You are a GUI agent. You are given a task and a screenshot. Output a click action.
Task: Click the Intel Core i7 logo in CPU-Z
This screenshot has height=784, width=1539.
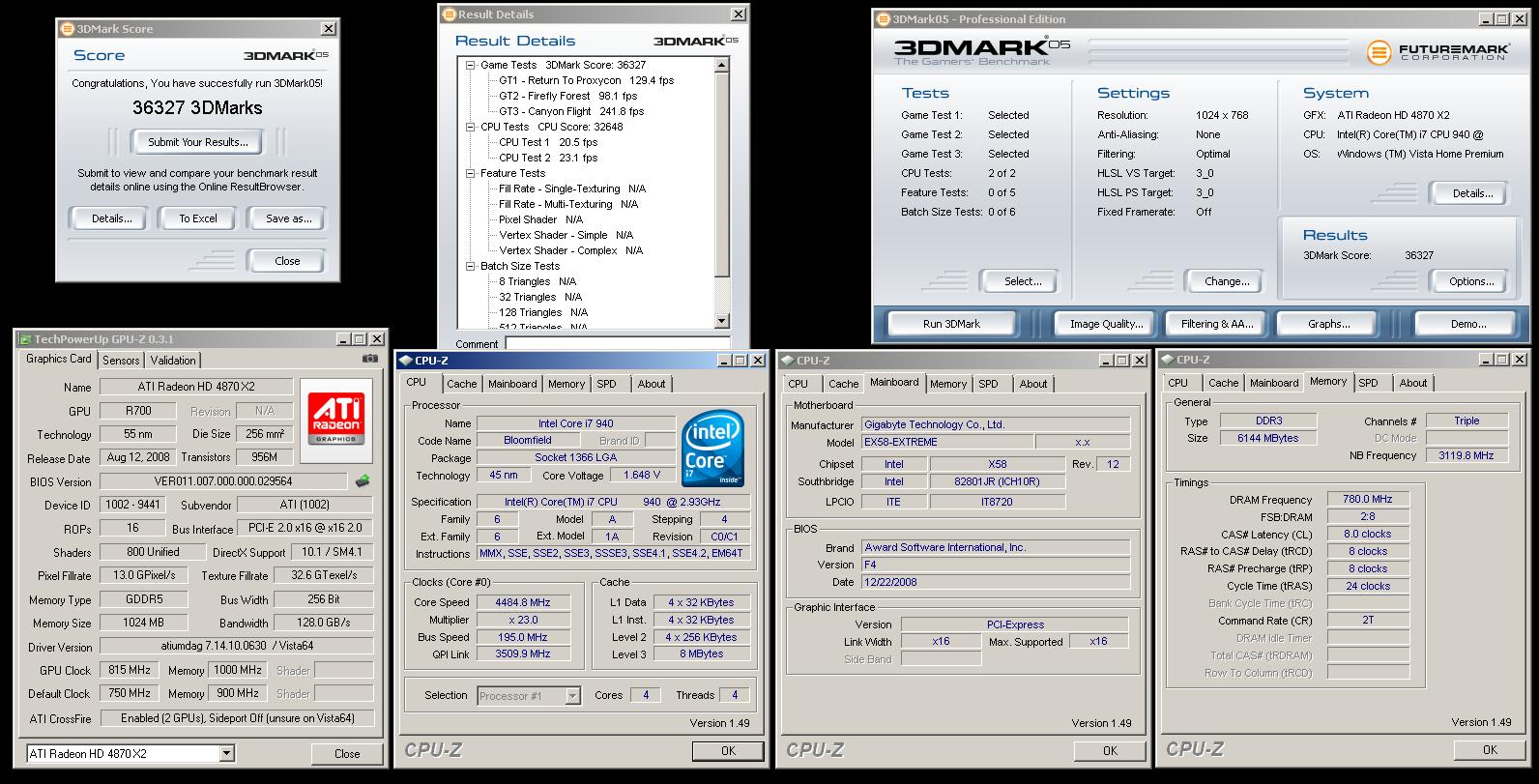click(713, 449)
